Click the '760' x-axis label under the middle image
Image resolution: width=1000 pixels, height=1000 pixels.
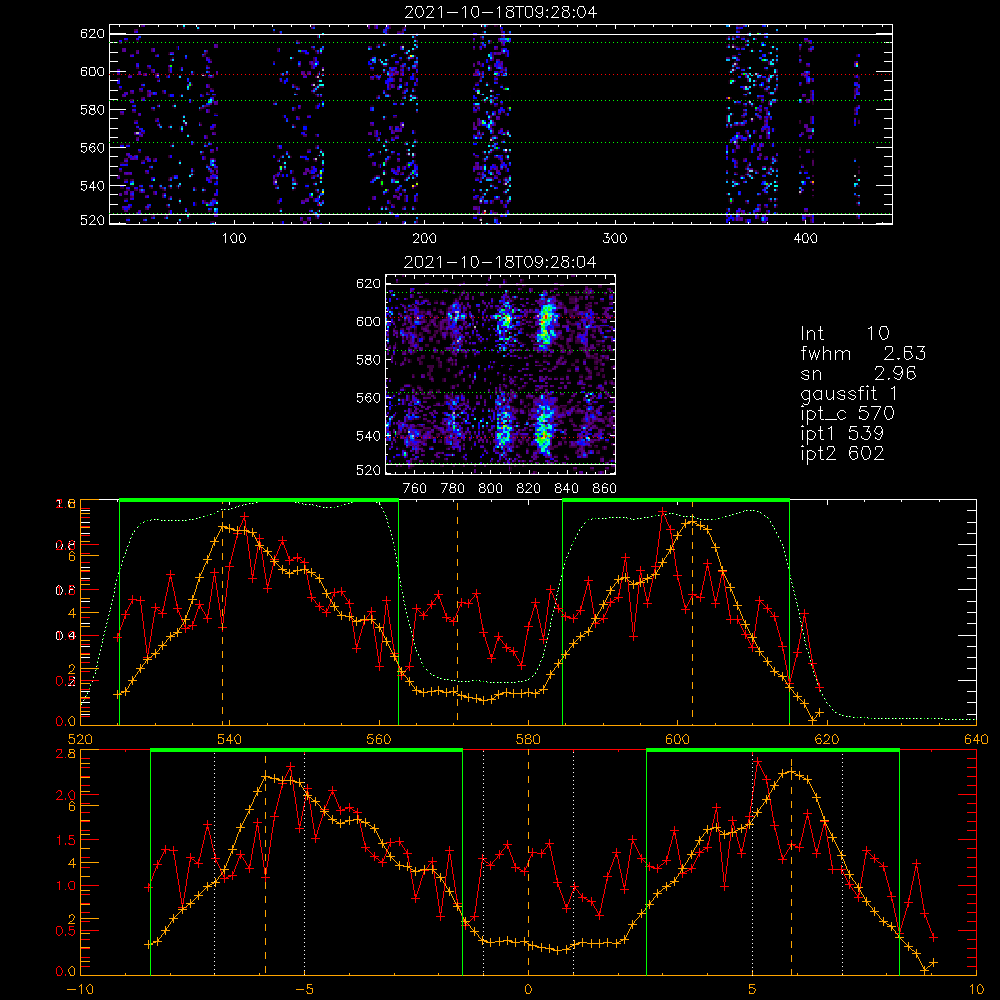tap(415, 489)
